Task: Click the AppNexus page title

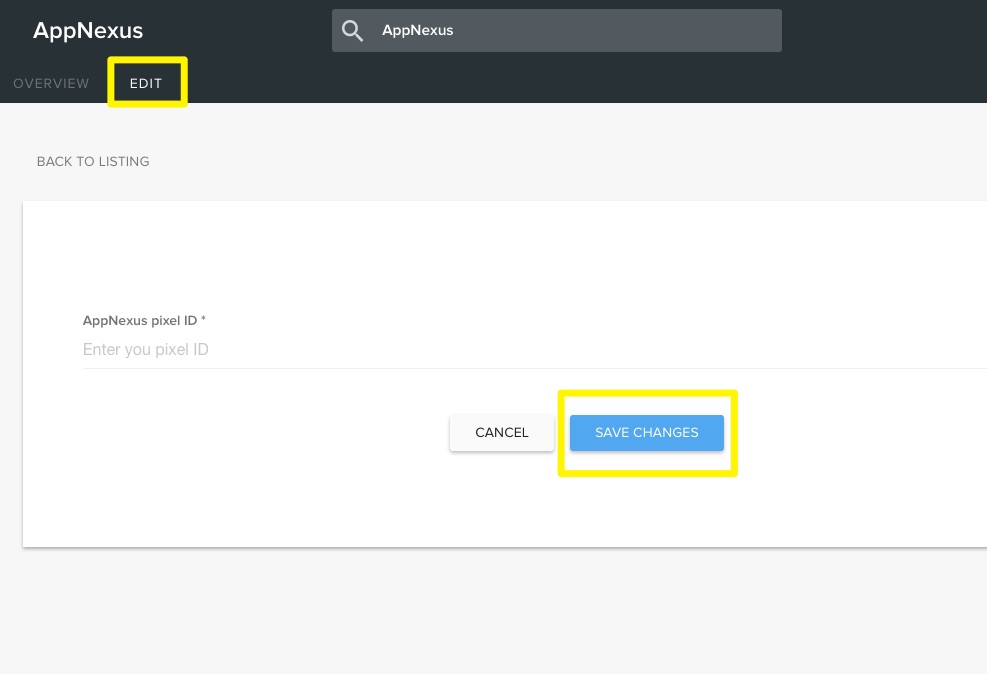Action: (x=88, y=30)
